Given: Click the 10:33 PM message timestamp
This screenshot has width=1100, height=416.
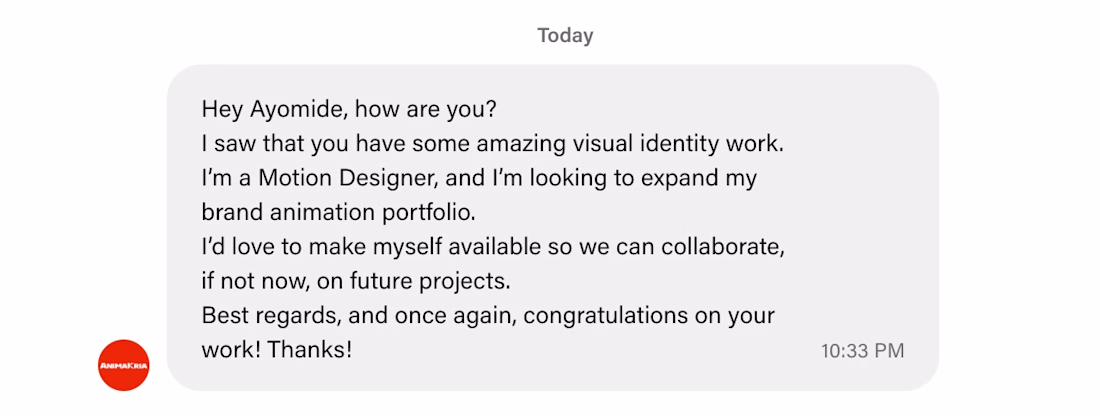Looking at the screenshot, I should point(862,351).
